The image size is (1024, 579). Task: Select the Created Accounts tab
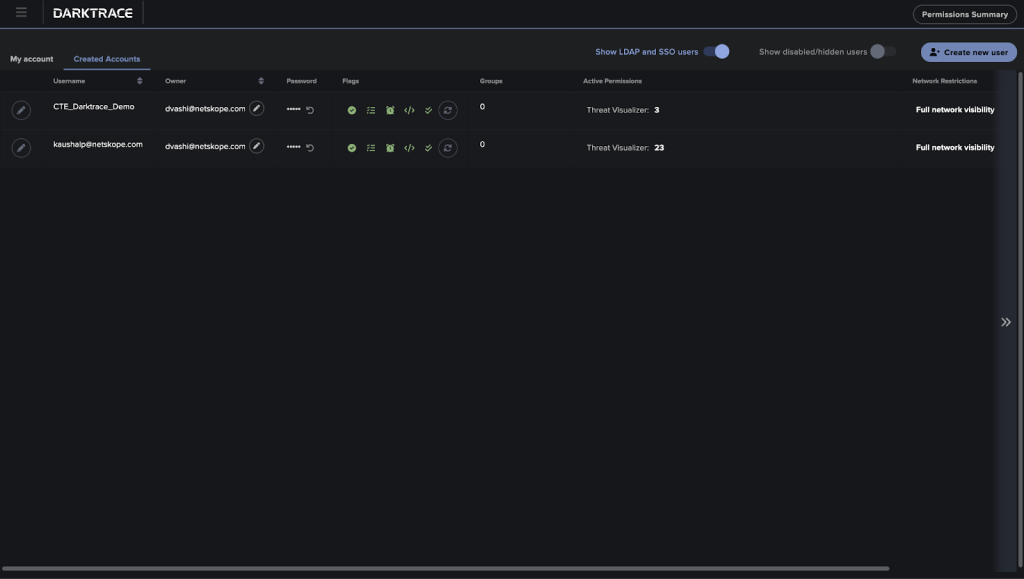pyautogui.click(x=106, y=59)
